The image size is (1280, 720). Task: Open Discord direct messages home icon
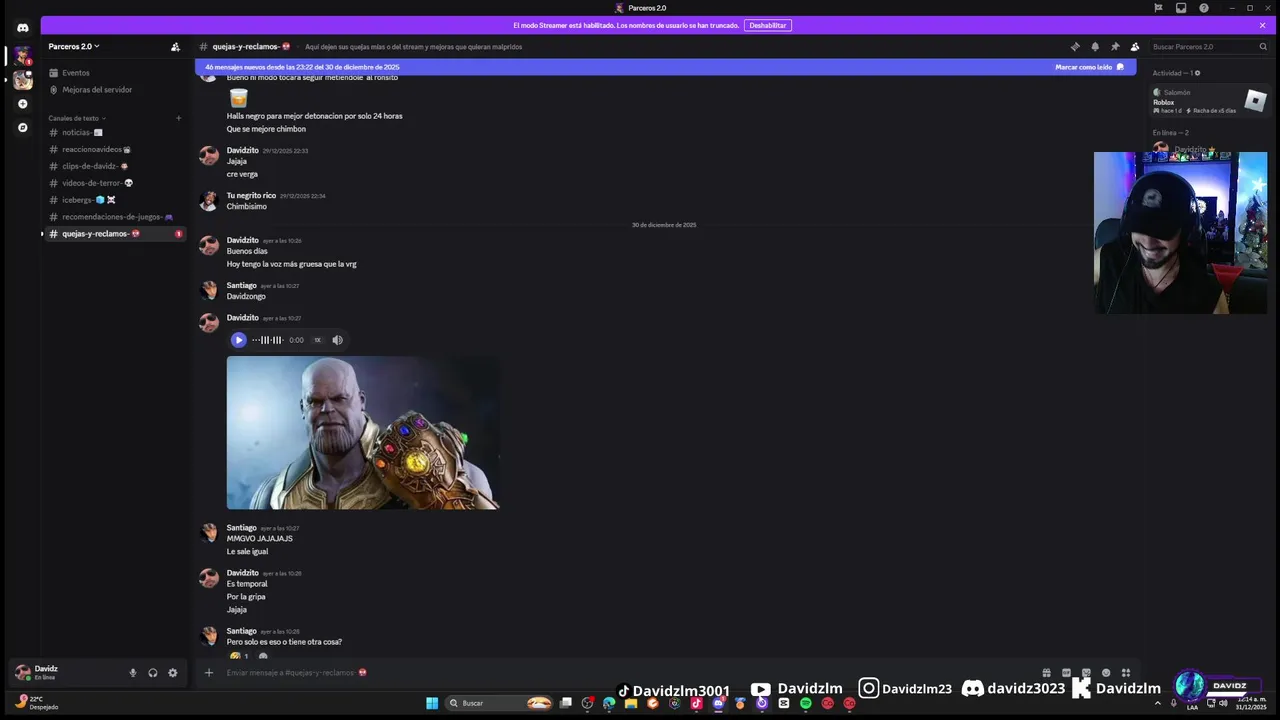pyautogui.click(x=22, y=28)
